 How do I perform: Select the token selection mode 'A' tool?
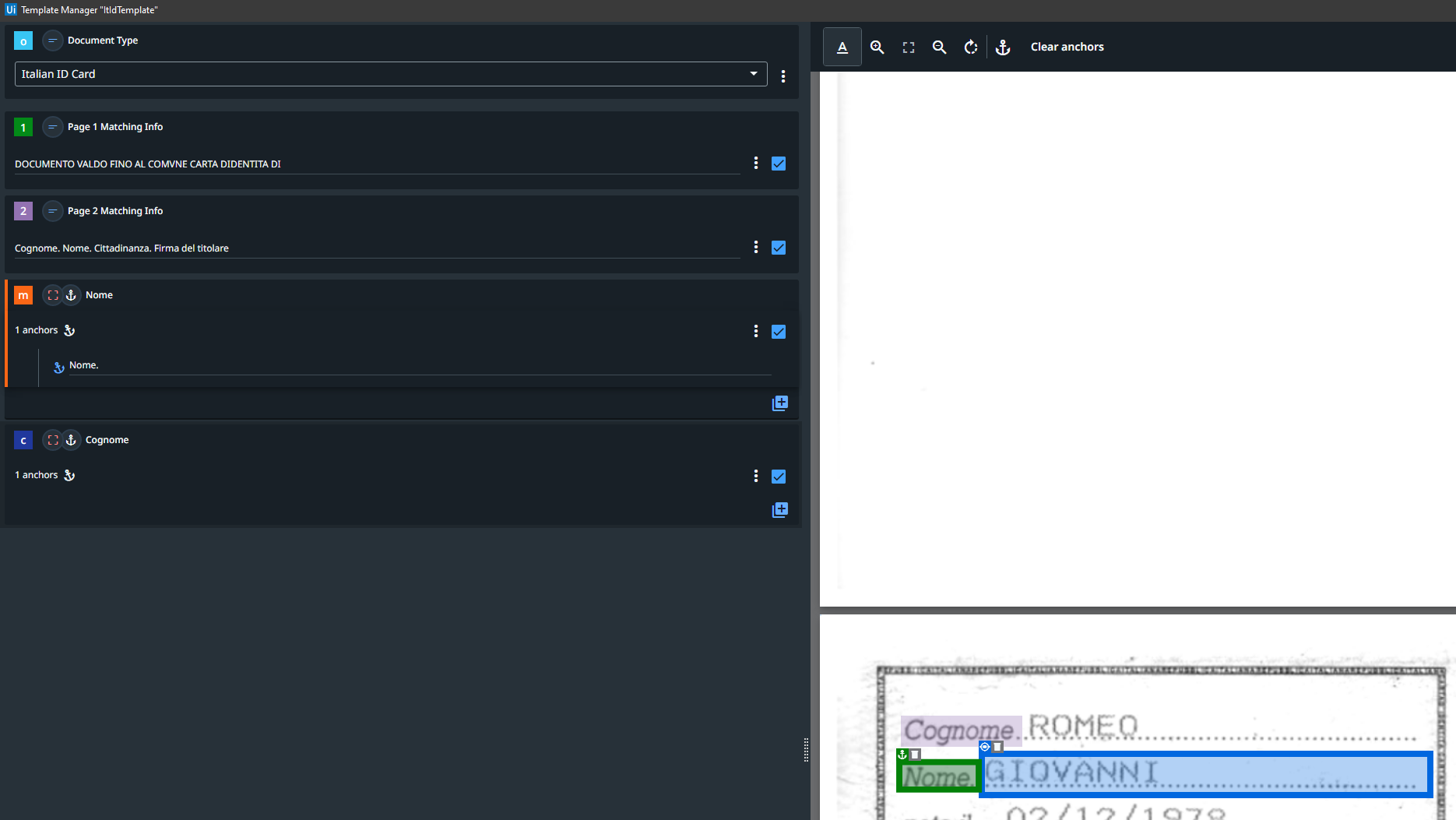[842, 47]
